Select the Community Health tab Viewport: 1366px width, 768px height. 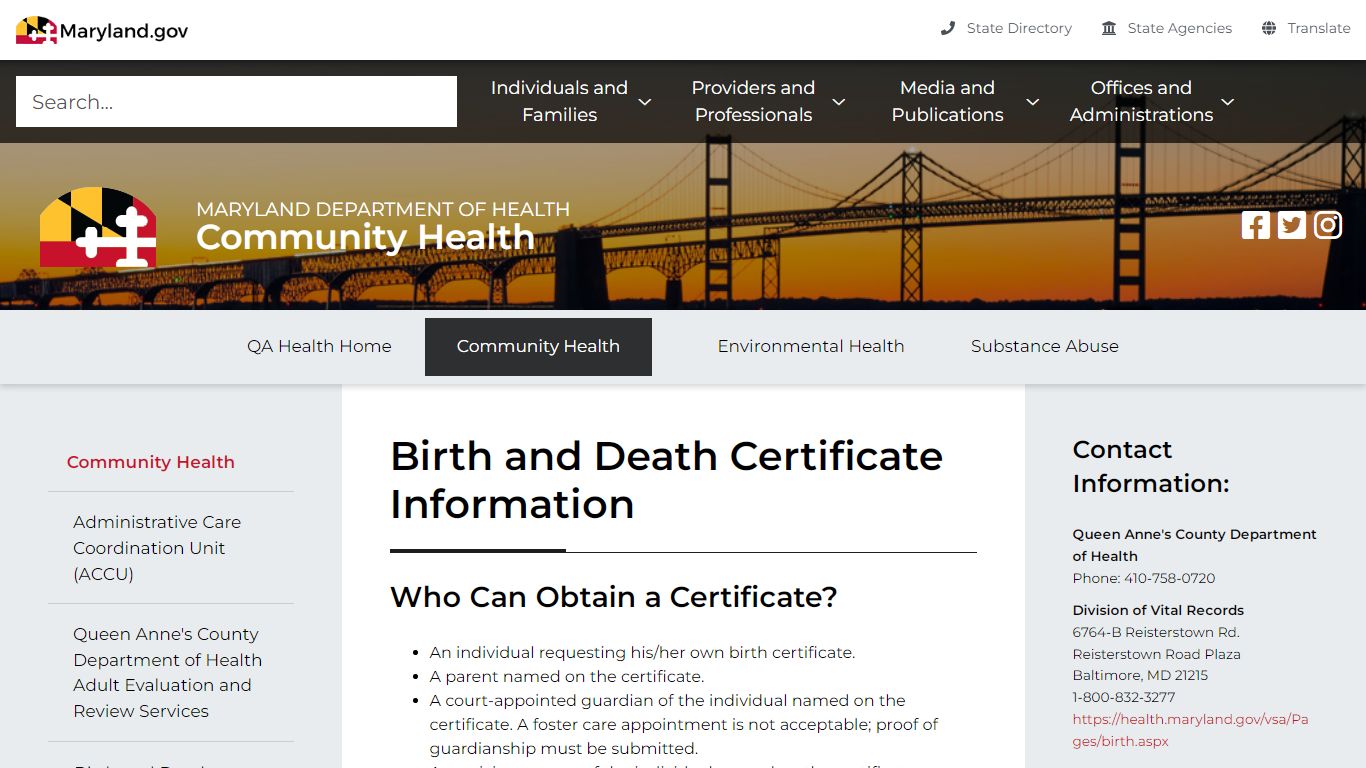tap(538, 346)
